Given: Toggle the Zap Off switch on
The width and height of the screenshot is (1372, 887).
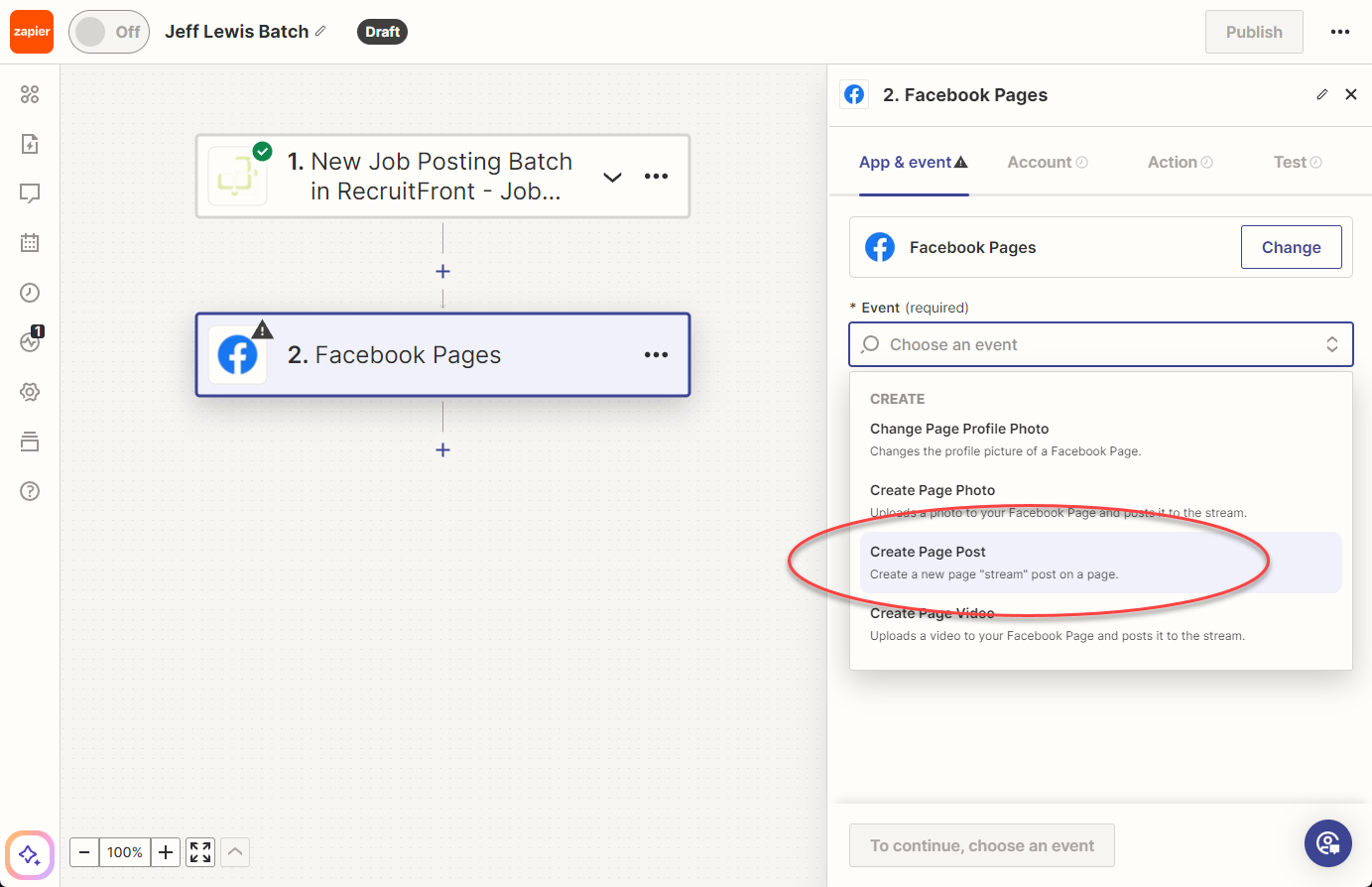Looking at the screenshot, I should point(109,32).
